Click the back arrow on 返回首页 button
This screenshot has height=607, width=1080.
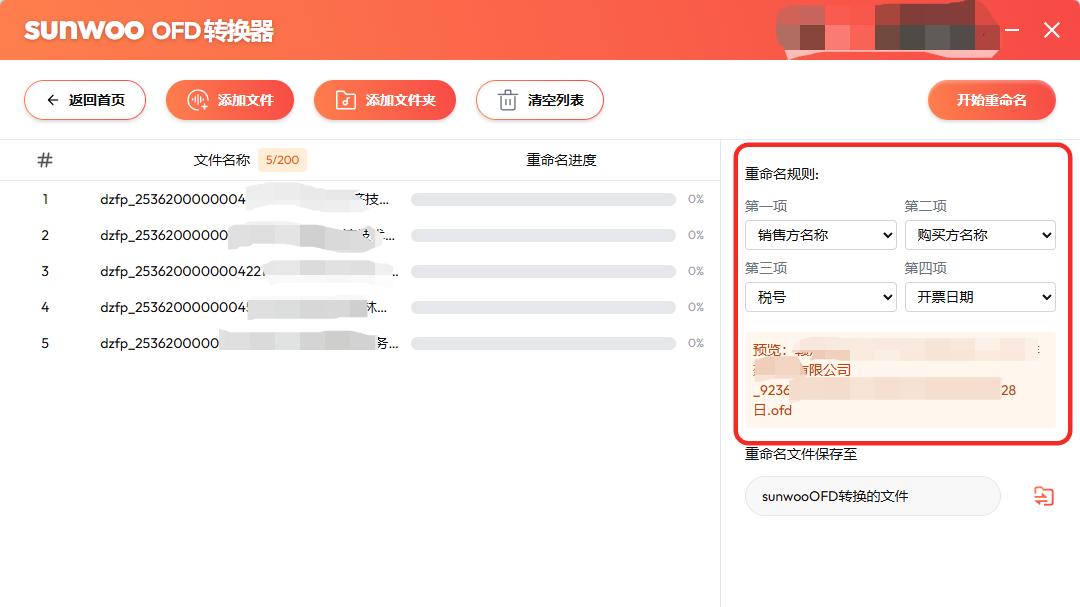click(x=52, y=100)
